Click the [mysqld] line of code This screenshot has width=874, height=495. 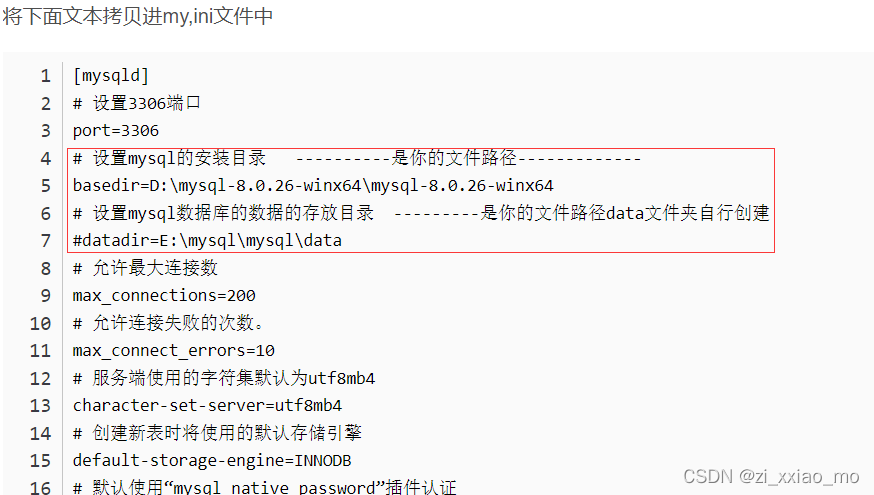111,76
